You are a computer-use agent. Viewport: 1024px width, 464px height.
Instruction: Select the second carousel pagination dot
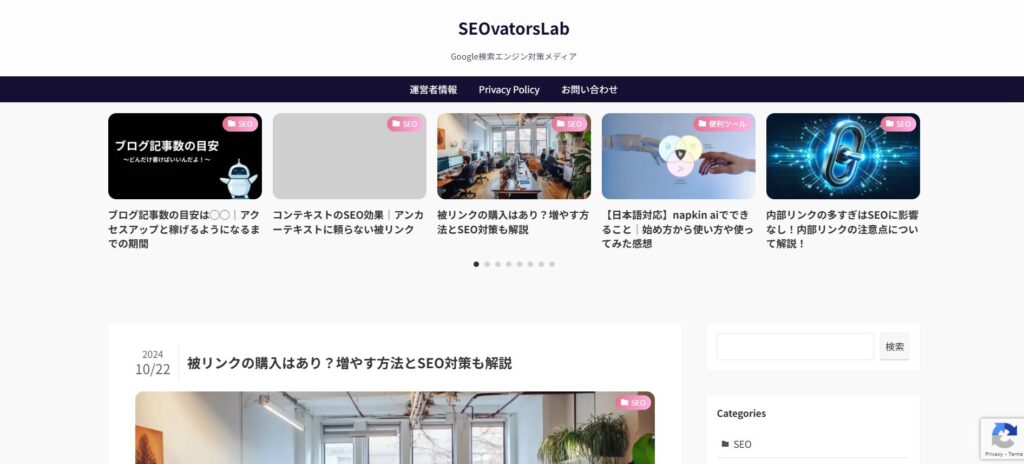pos(487,264)
